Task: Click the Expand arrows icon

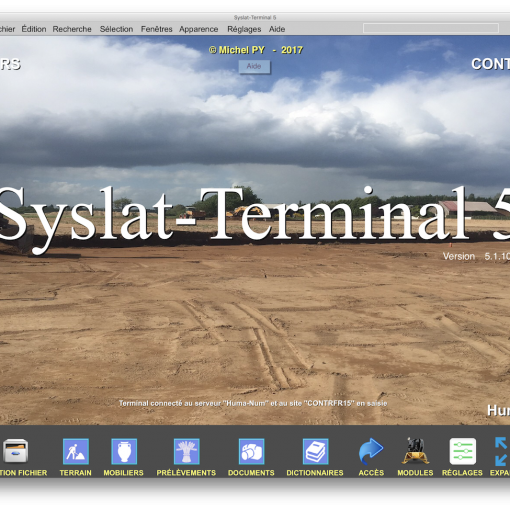Action: (502, 451)
